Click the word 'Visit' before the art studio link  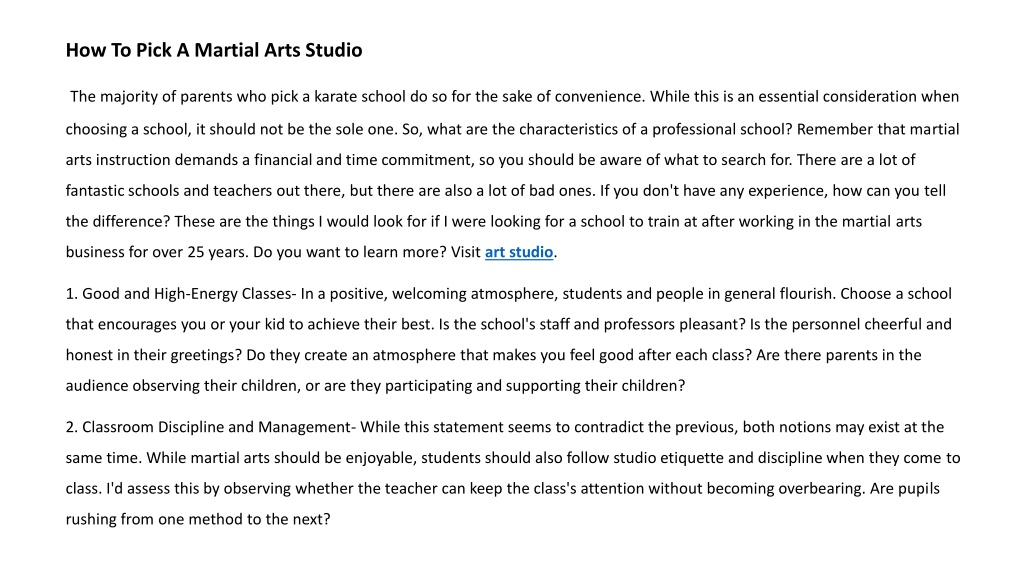(x=466, y=252)
